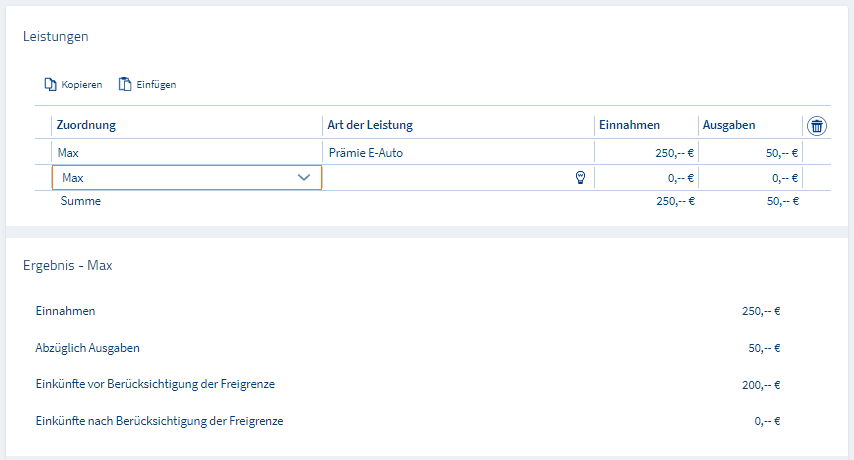
Task: Click the Einfügen text button
Action: [156, 84]
